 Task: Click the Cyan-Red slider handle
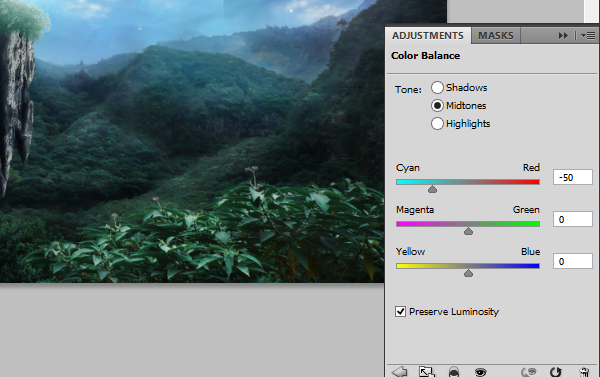point(432,189)
